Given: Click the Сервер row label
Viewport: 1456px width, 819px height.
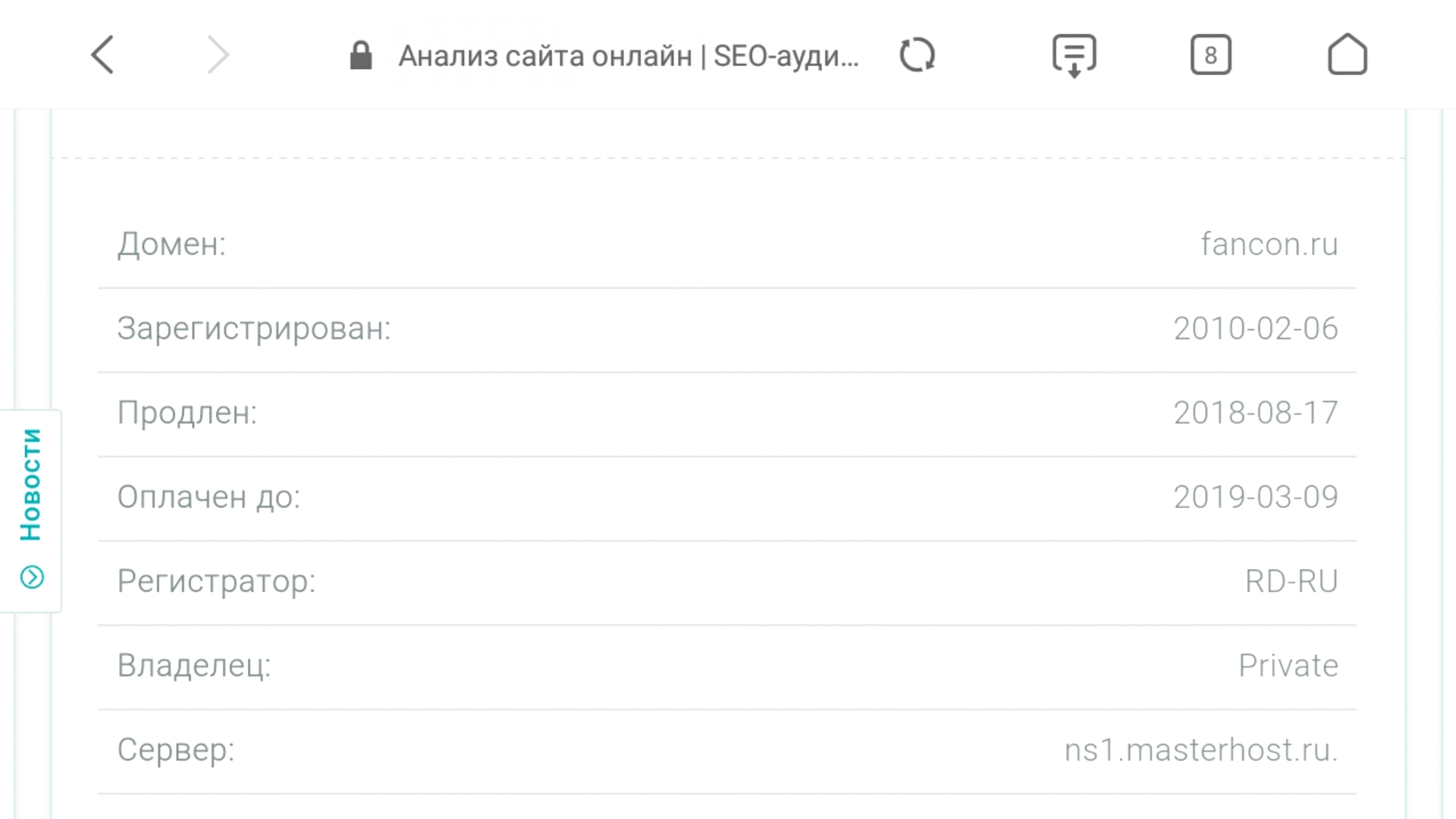Looking at the screenshot, I should 176,749.
